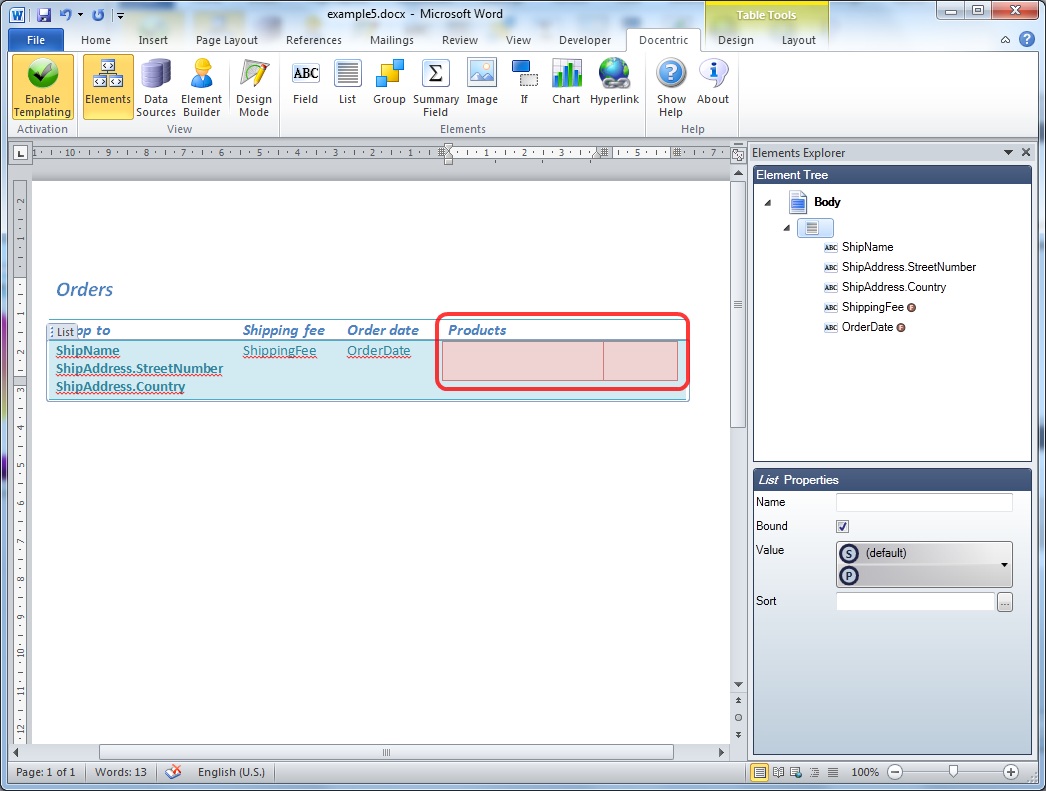The width and height of the screenshot is (1046, 791).
Task: Insert a Chart element
Action: point(566,87)
